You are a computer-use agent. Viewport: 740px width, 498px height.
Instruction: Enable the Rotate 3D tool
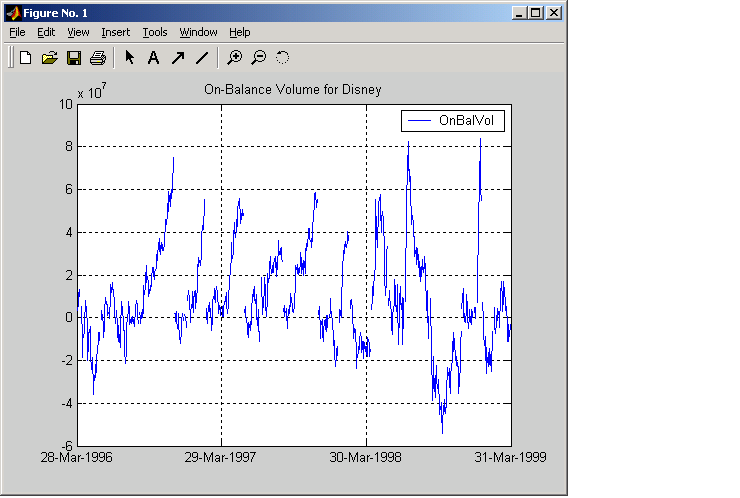point(282,58)
